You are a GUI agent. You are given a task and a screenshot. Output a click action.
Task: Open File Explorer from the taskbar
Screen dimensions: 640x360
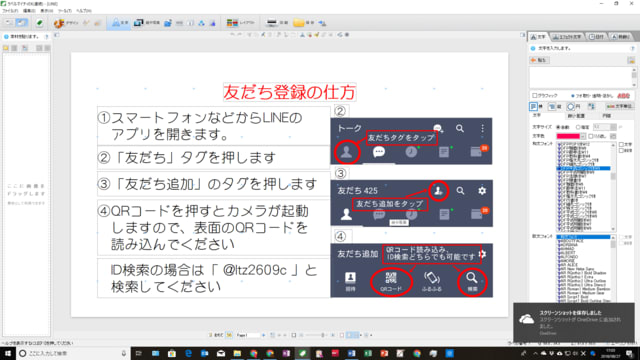[237, 353]
